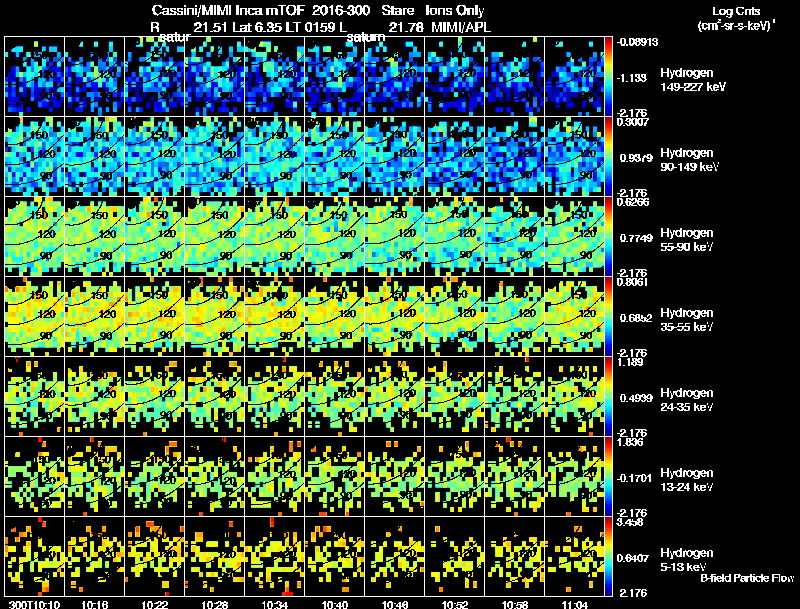Click the '11:04' time axis label
The height and width of the screenshot is (609, 800).
[574, 604]
